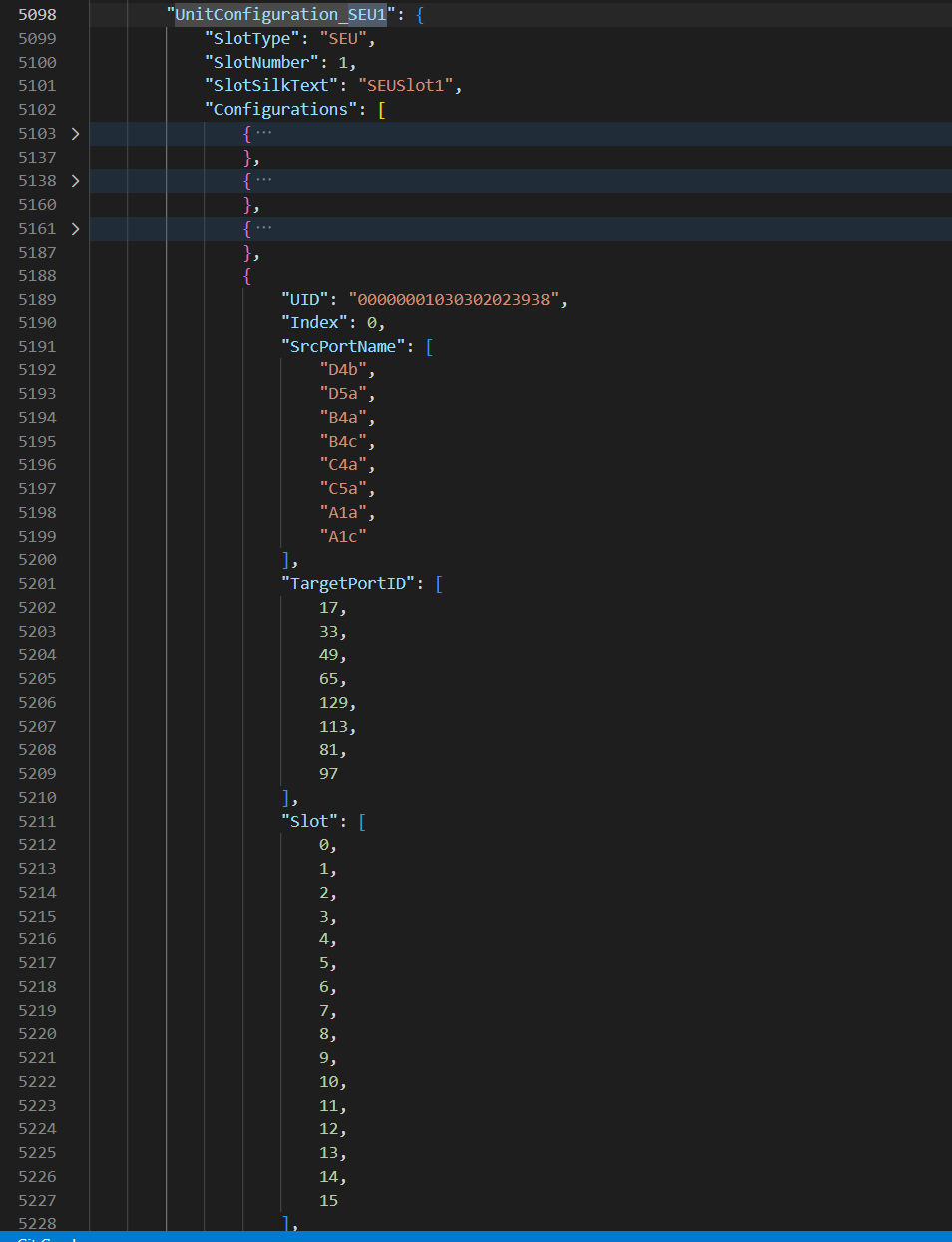The image size is (952, 1242).
Task: Unfold the collapsed section at line 5161
Action: [75, 229]
